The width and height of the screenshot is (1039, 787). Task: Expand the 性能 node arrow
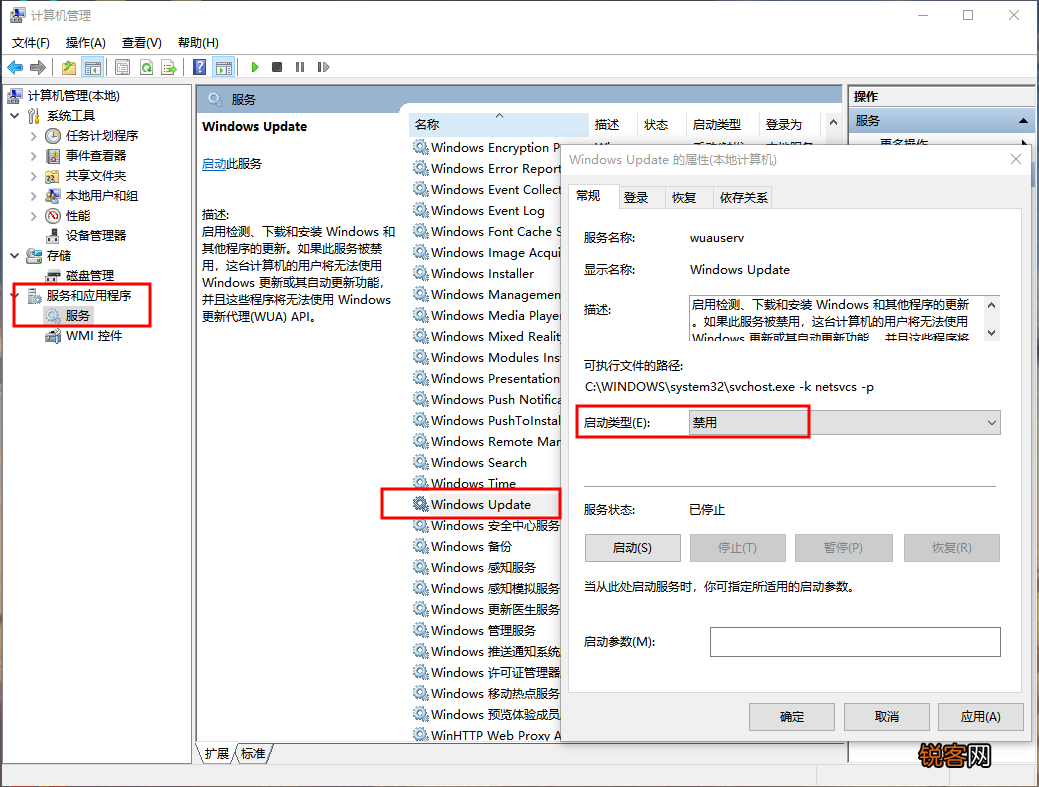pos(34,215)
